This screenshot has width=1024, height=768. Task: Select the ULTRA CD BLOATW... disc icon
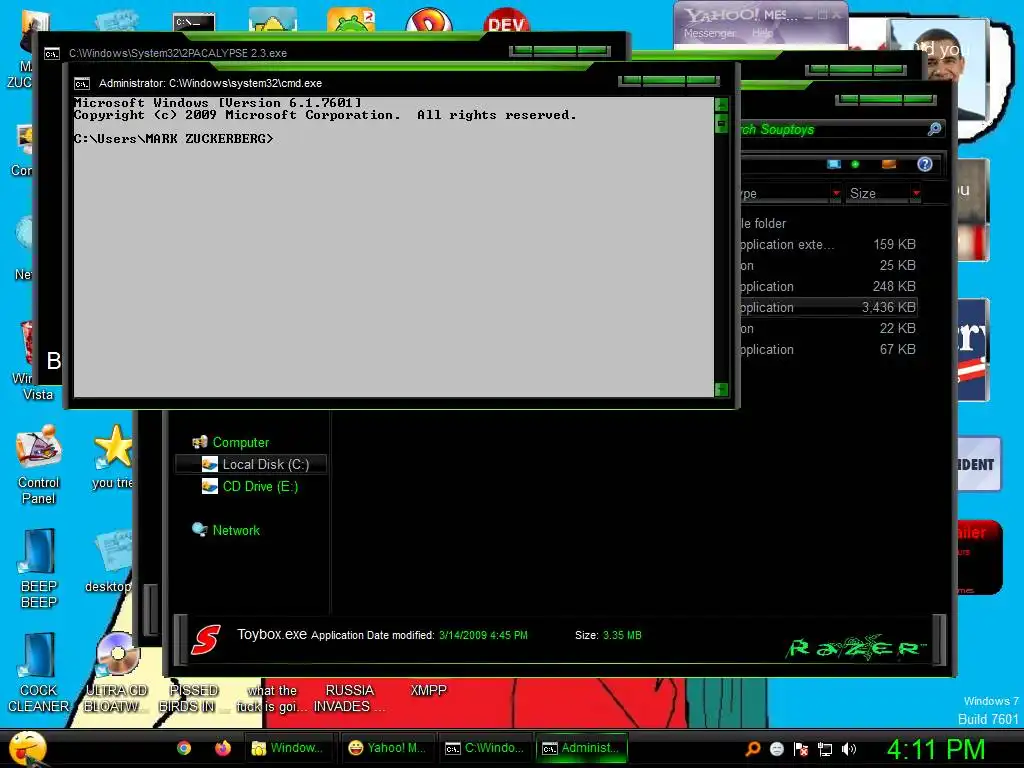pyautogui.click(x=116, y=673)
